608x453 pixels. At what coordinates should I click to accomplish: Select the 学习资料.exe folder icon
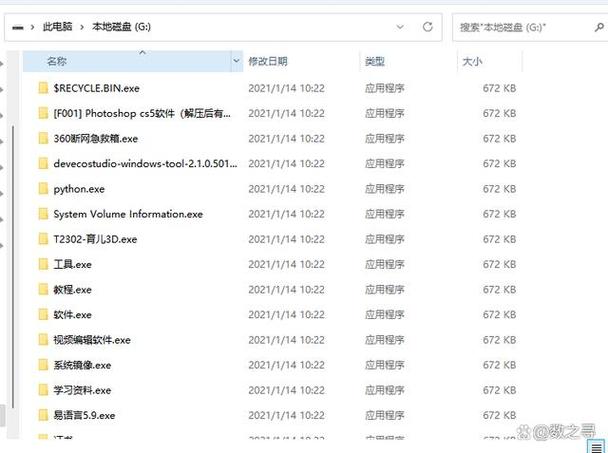(x=43, y=390)
